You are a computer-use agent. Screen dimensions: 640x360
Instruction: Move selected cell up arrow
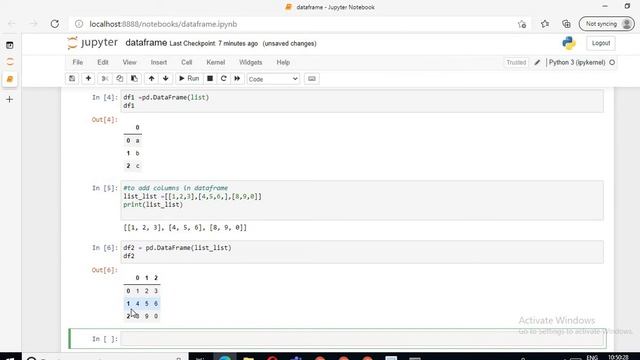click(151, 78)
